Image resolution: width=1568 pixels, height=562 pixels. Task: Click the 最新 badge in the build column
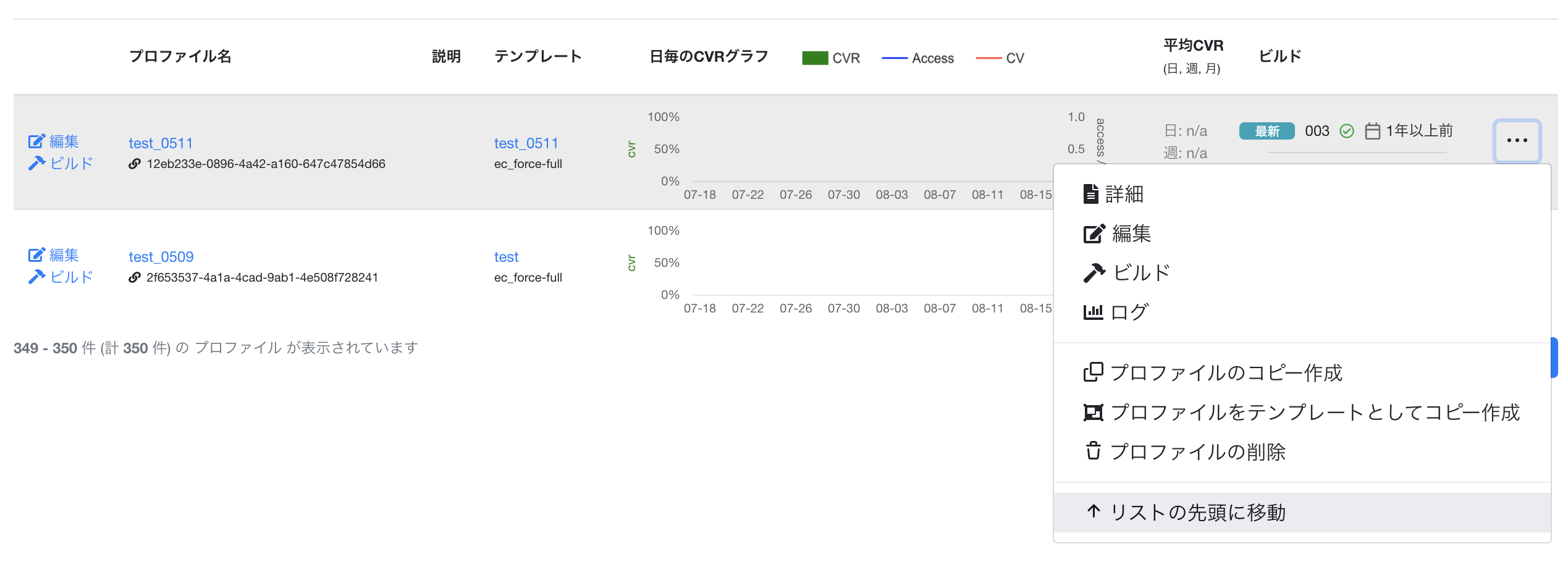coord(1267,131)
